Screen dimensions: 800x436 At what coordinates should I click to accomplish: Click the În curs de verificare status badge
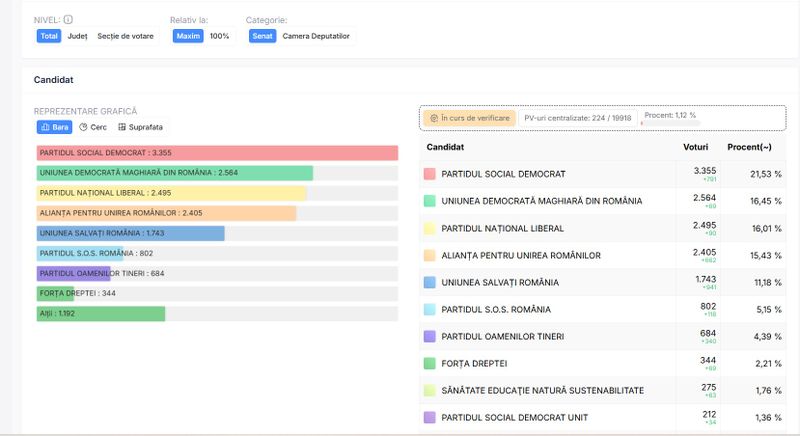[x=470, y=118]
